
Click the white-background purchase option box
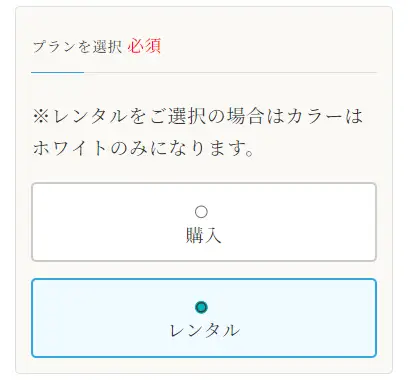tap(204, 222)
